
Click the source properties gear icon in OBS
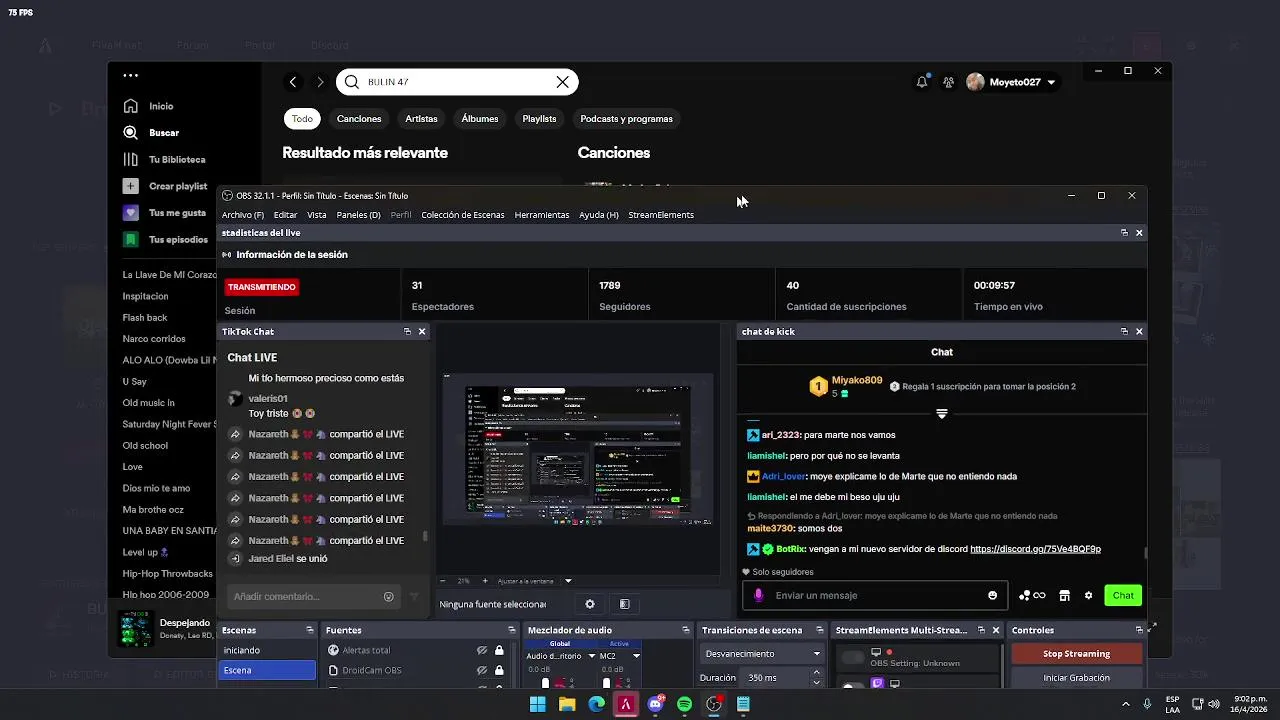click(x=590, y=604)
